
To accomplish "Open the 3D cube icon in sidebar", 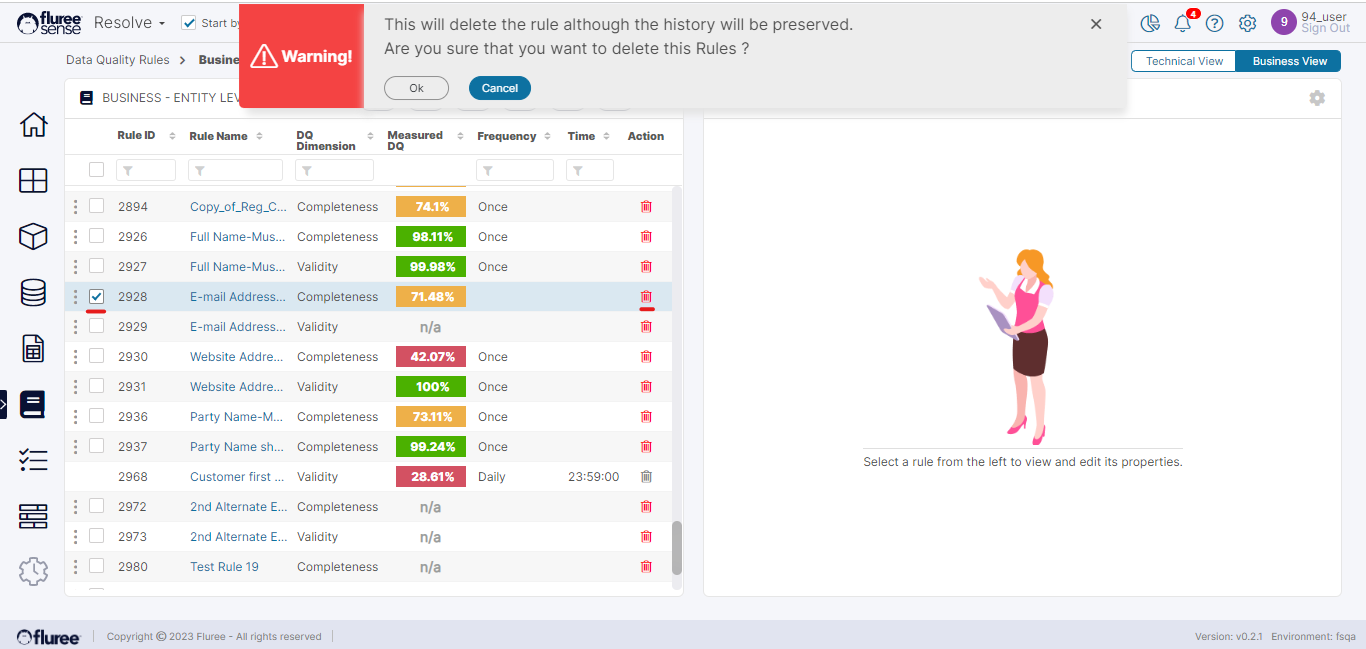I will tap(33, 236).
